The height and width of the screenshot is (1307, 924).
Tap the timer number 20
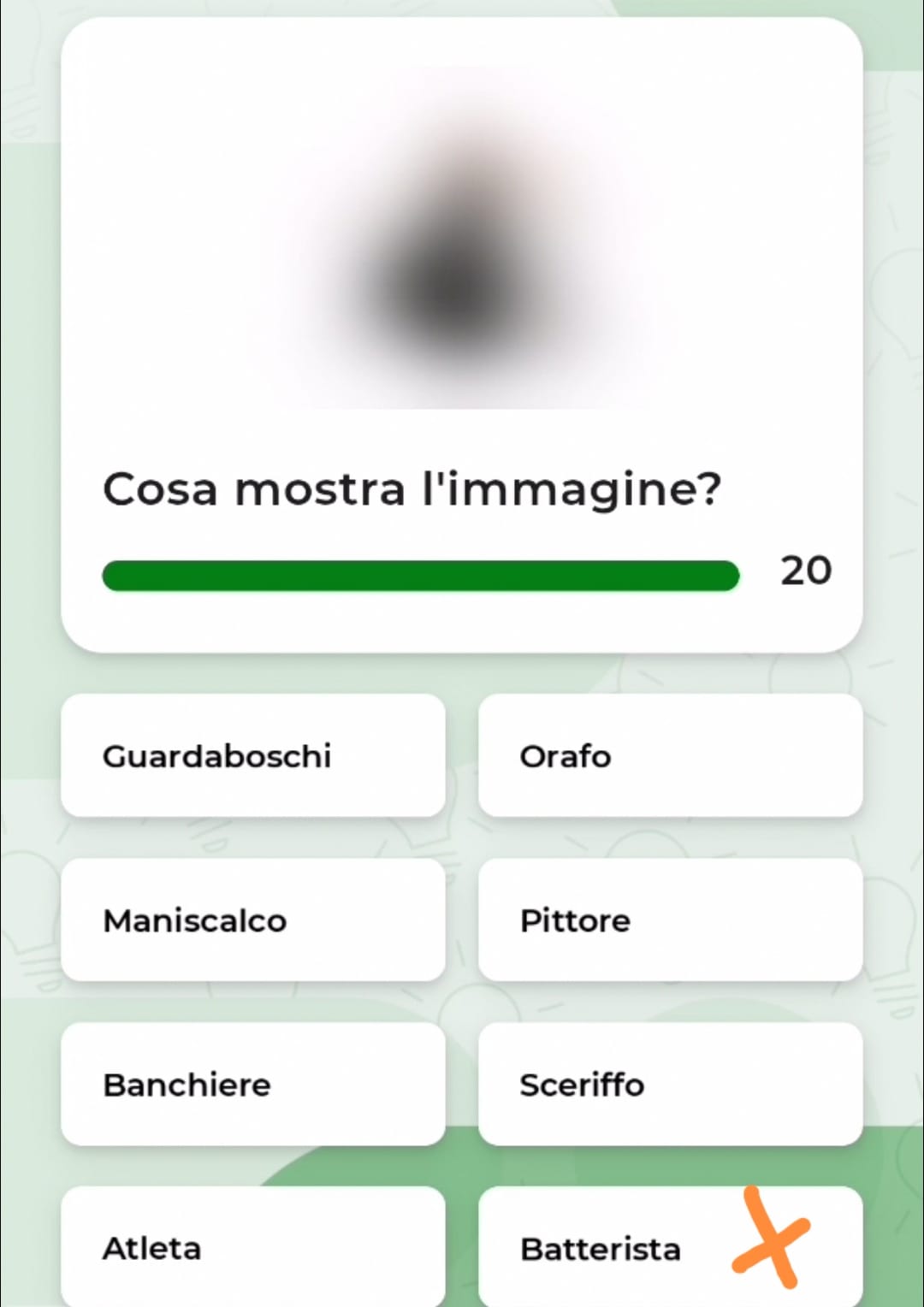tap(805, 571)
